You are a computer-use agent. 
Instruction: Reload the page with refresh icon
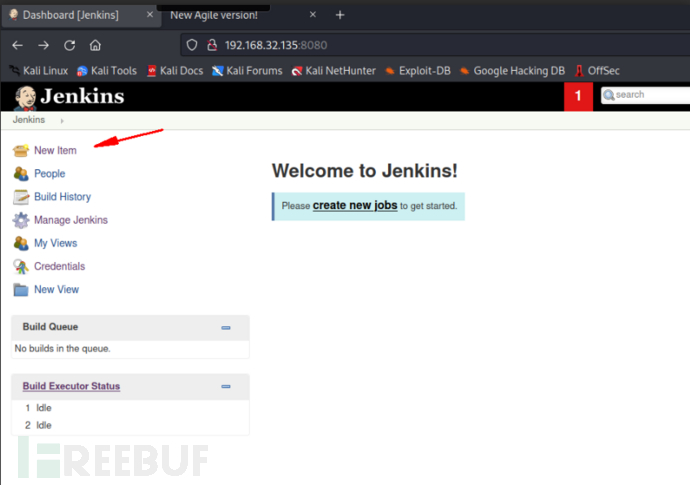point(70,45)
